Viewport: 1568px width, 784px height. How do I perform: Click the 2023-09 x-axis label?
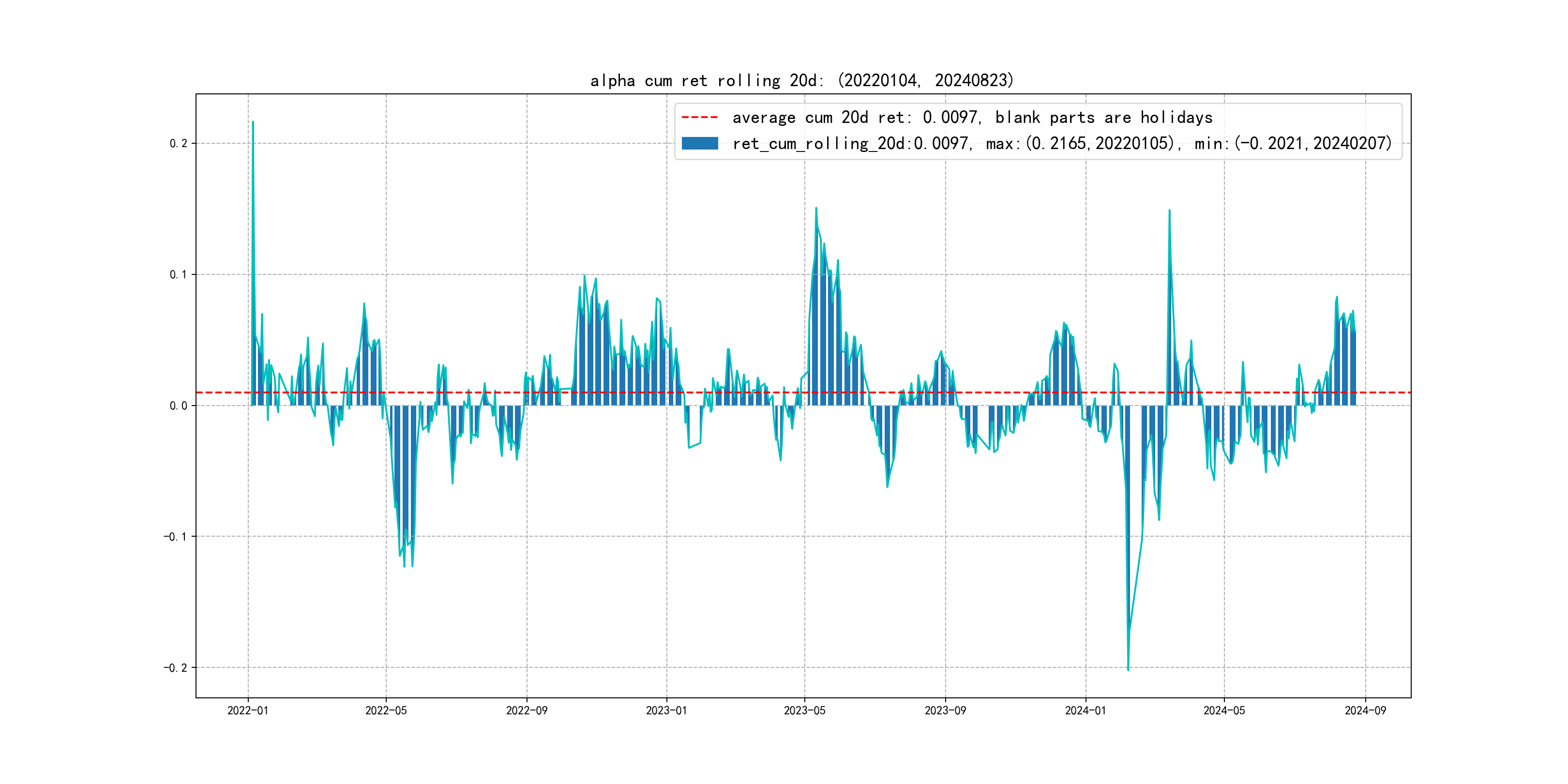945,710
